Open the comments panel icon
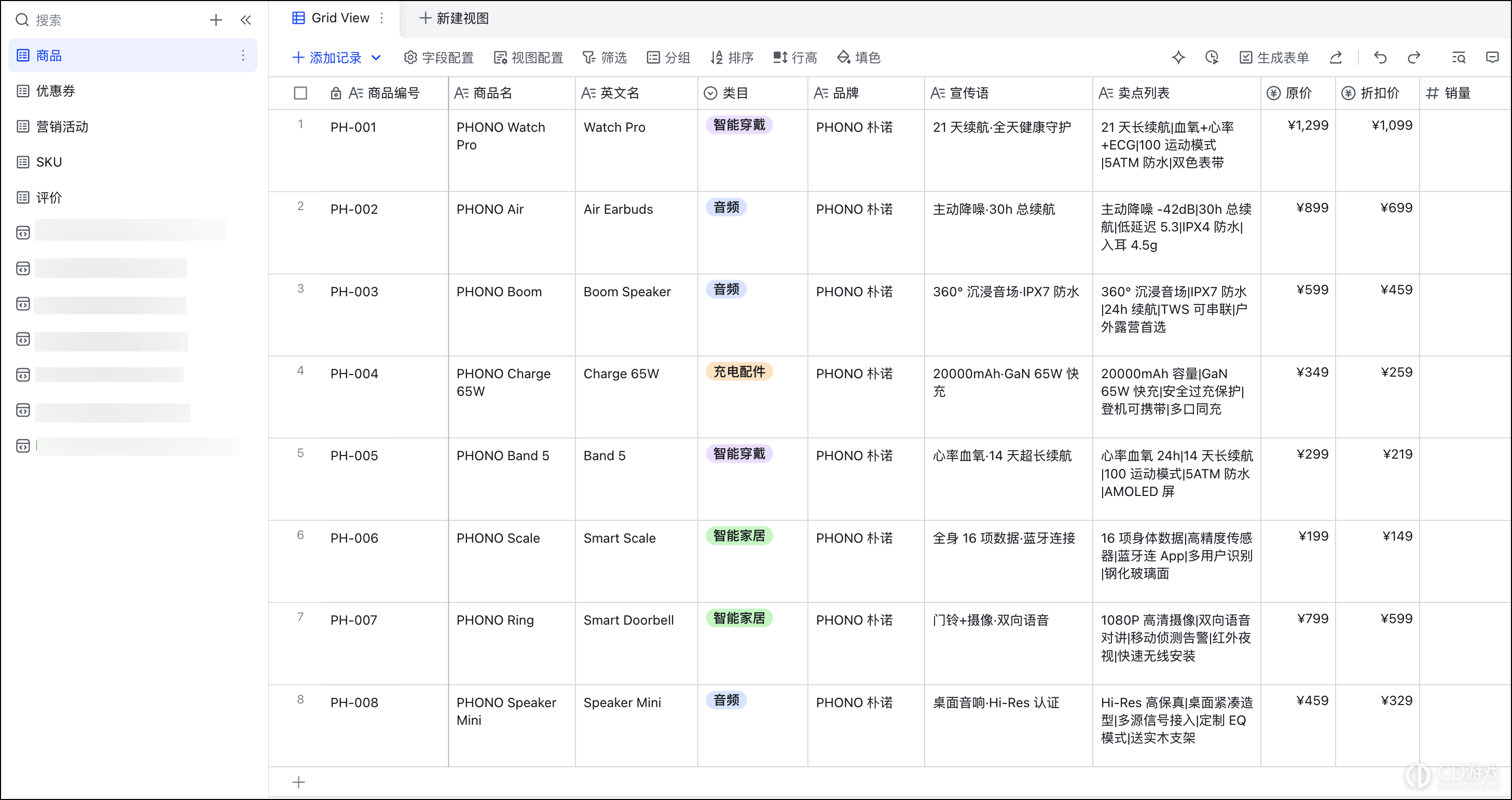This screenshot has width=1512, height=800. (x=1492, y=58)
